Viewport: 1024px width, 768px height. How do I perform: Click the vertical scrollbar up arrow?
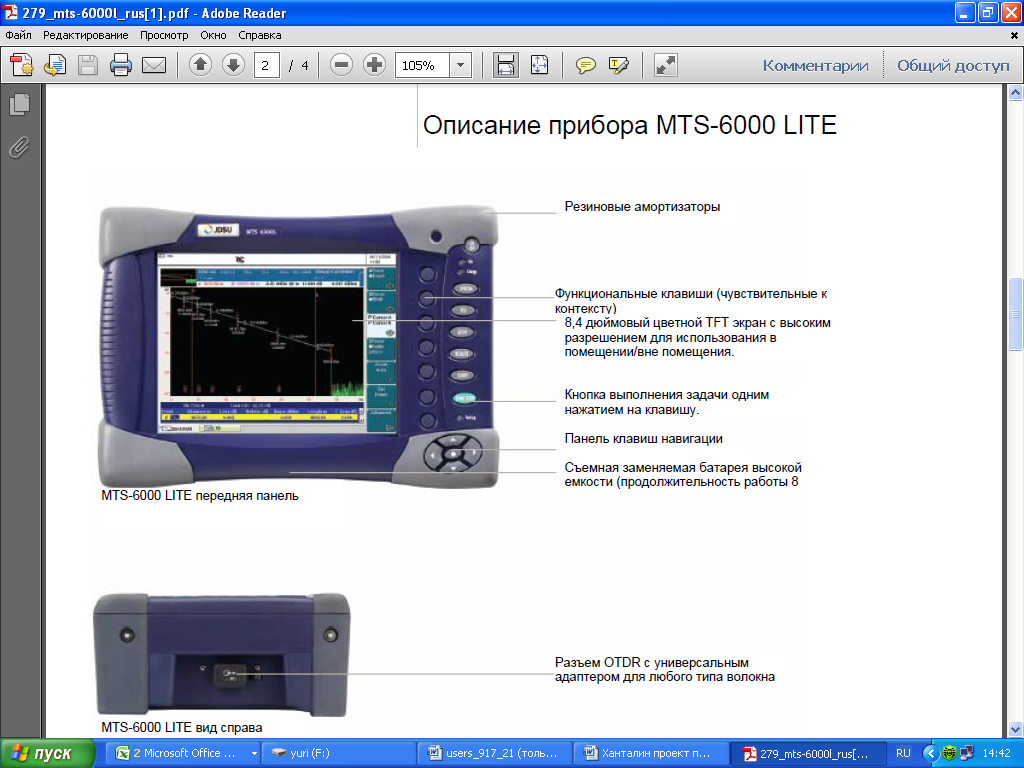pyautogui.click(x=1016, y=93)
